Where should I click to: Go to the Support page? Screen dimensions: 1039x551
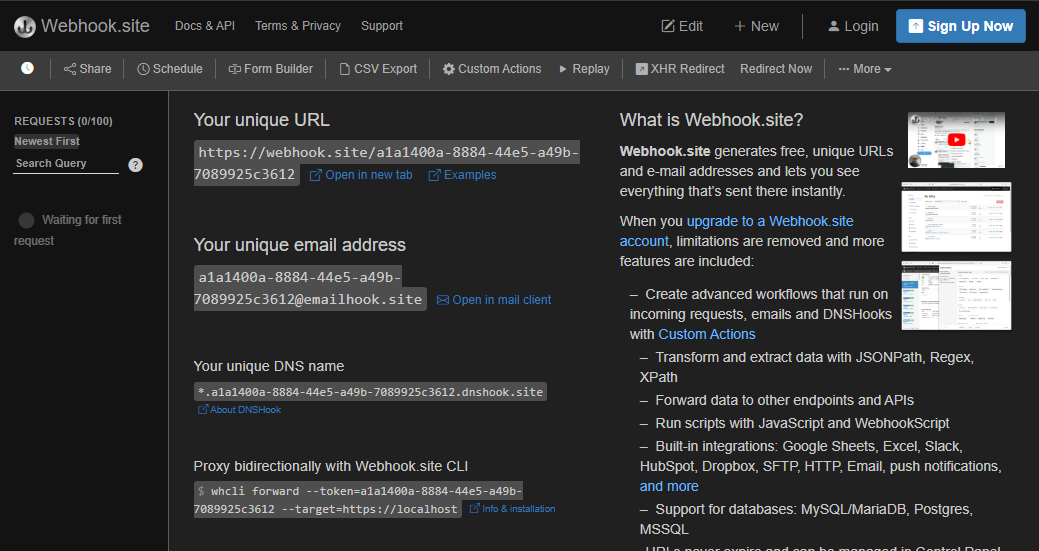(x=382, y=26)
